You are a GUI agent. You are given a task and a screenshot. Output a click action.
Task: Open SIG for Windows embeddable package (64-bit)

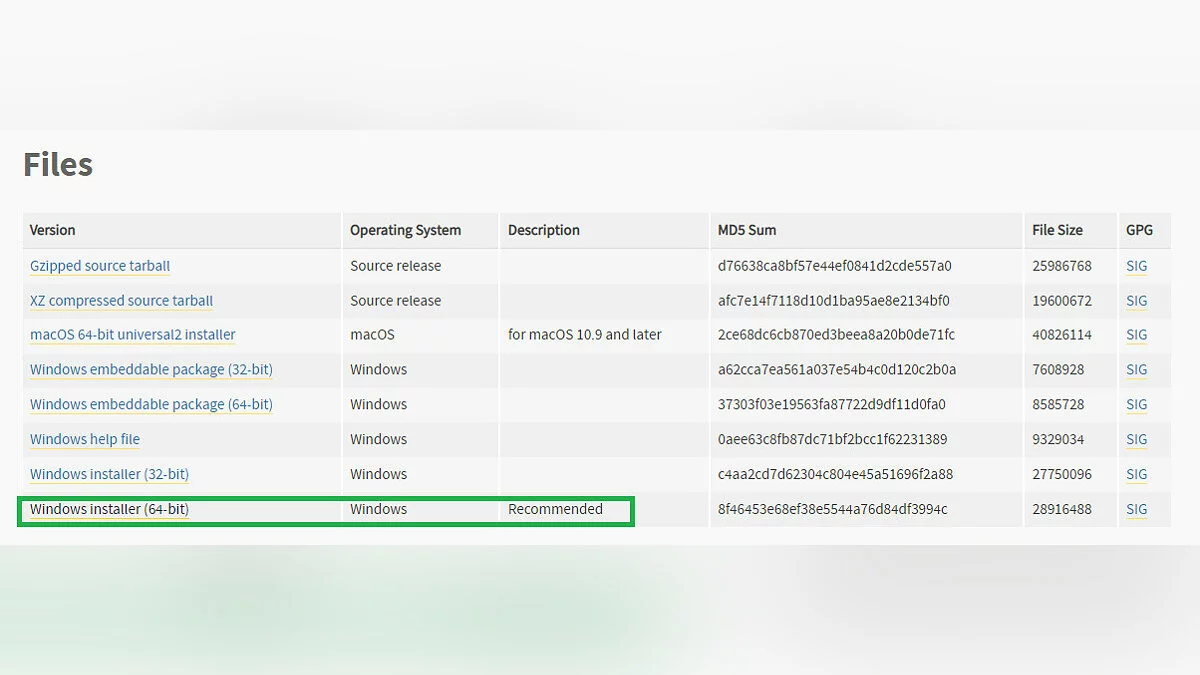tap(1136, 405)
